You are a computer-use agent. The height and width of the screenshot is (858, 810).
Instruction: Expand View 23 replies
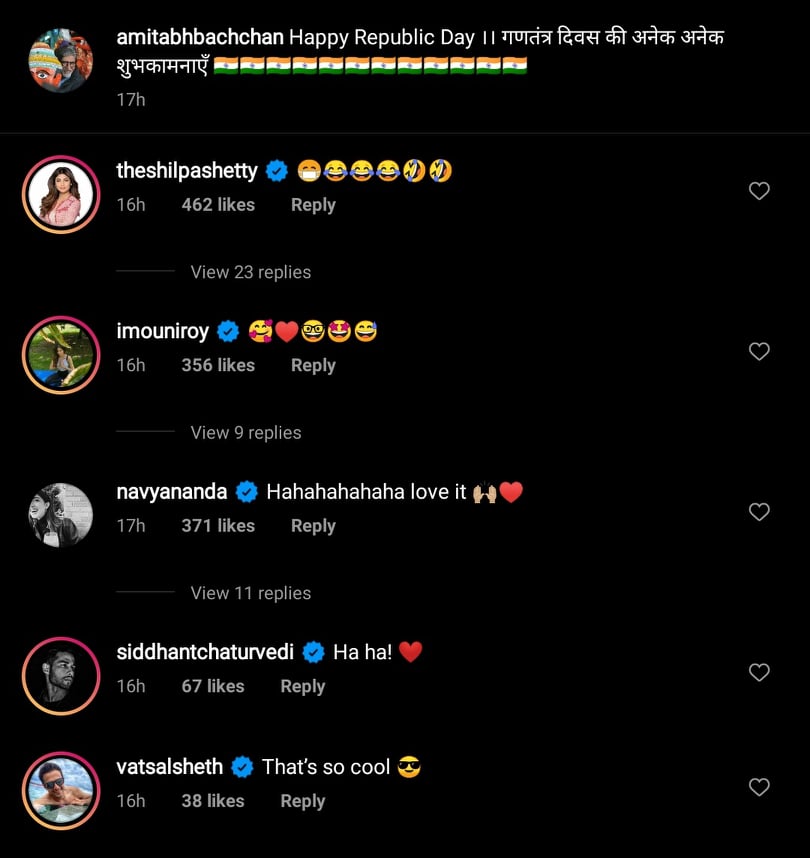click(250, 272)
